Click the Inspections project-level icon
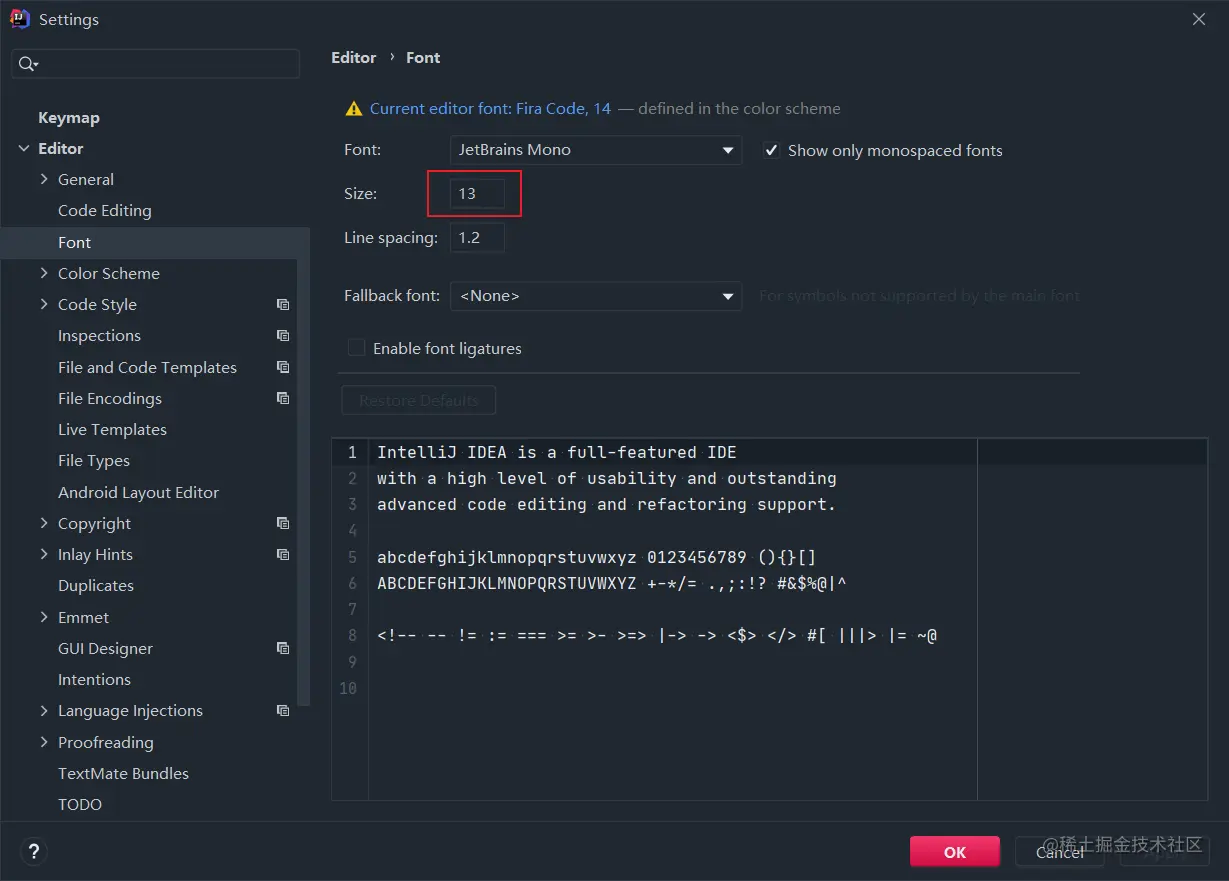The width and height of the screenshot is (1229, 881). pyautogui.click(x=283, y=336)
